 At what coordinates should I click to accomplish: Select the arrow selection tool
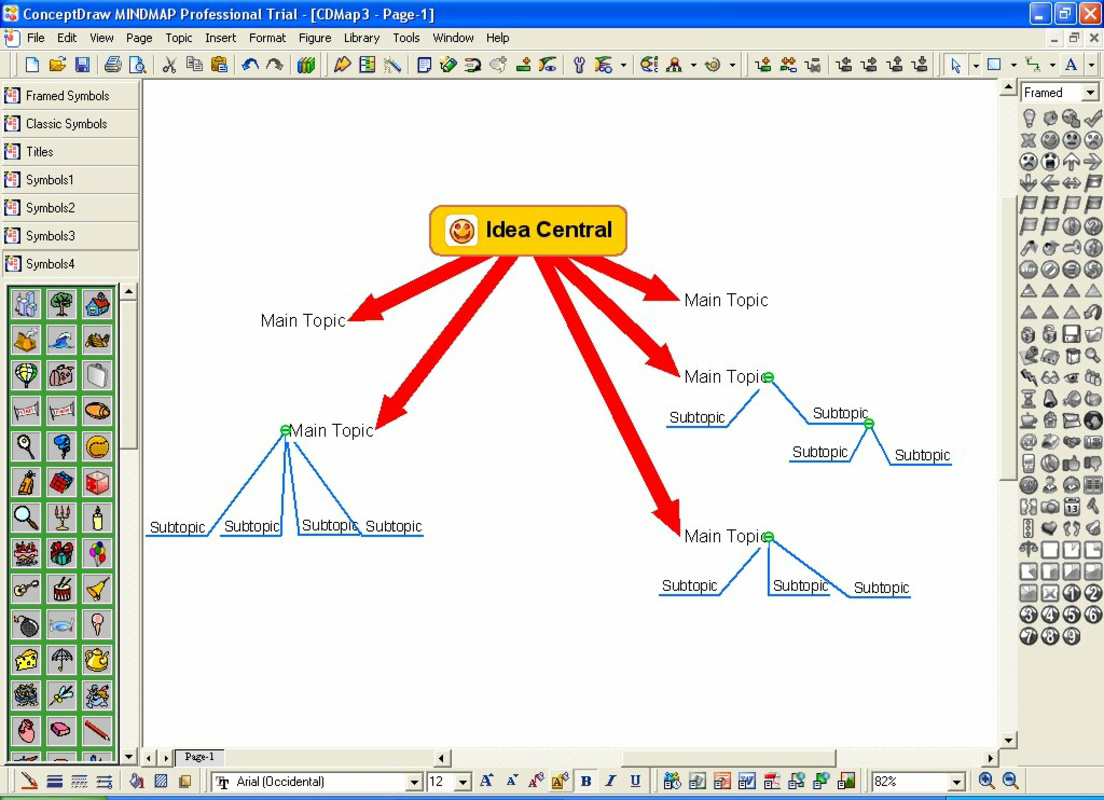tap(957, 64)
